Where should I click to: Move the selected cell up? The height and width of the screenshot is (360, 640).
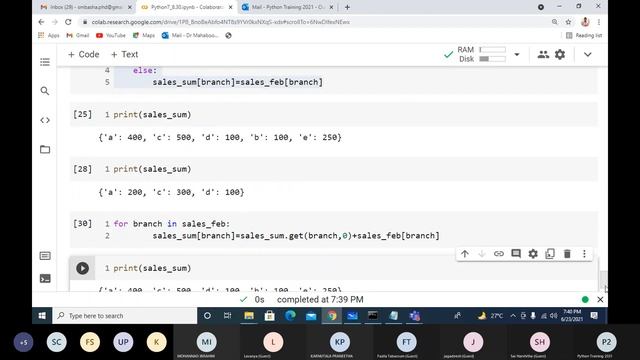(x=464, y=254)
